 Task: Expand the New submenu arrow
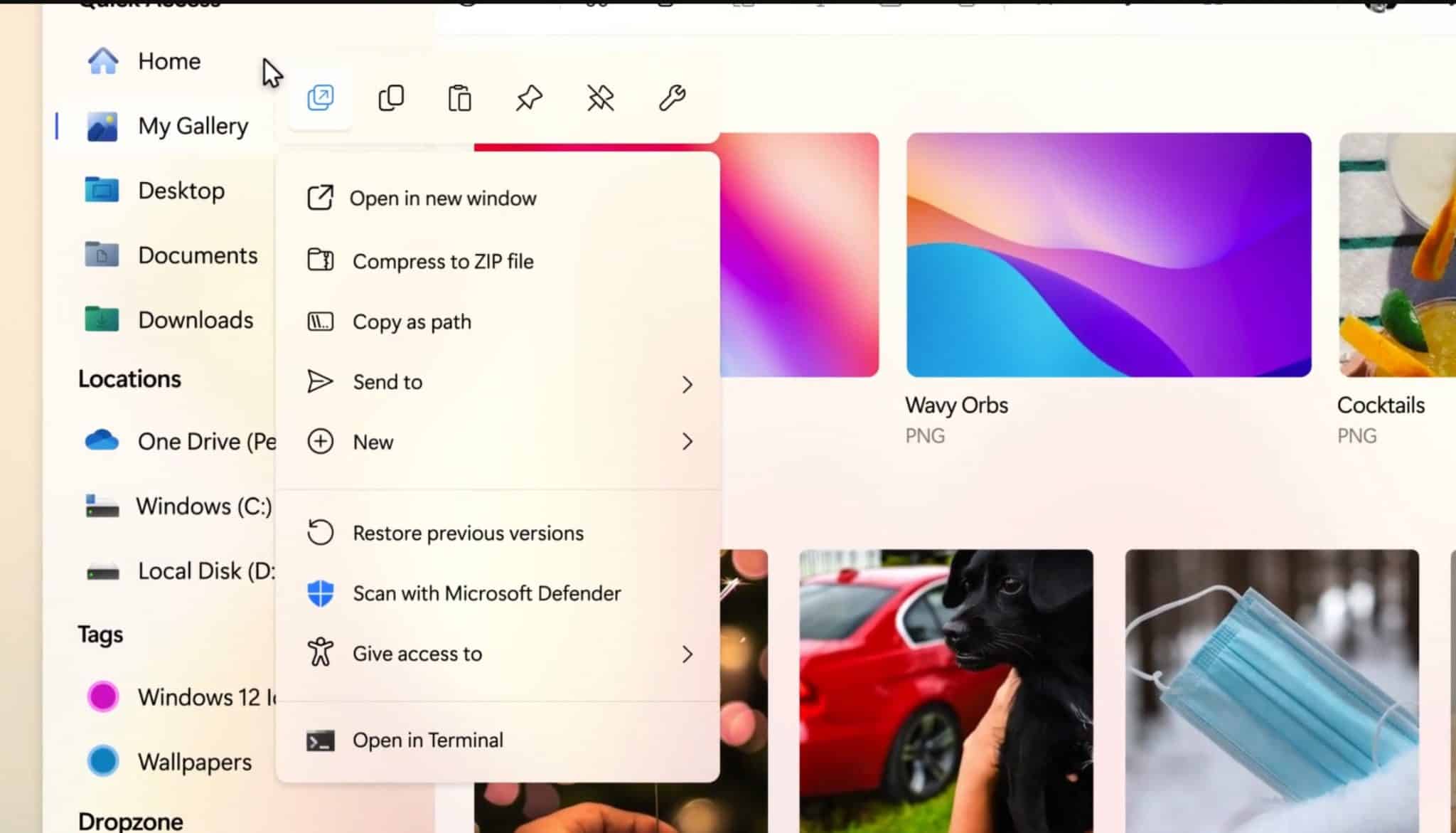tap(687, 442)
